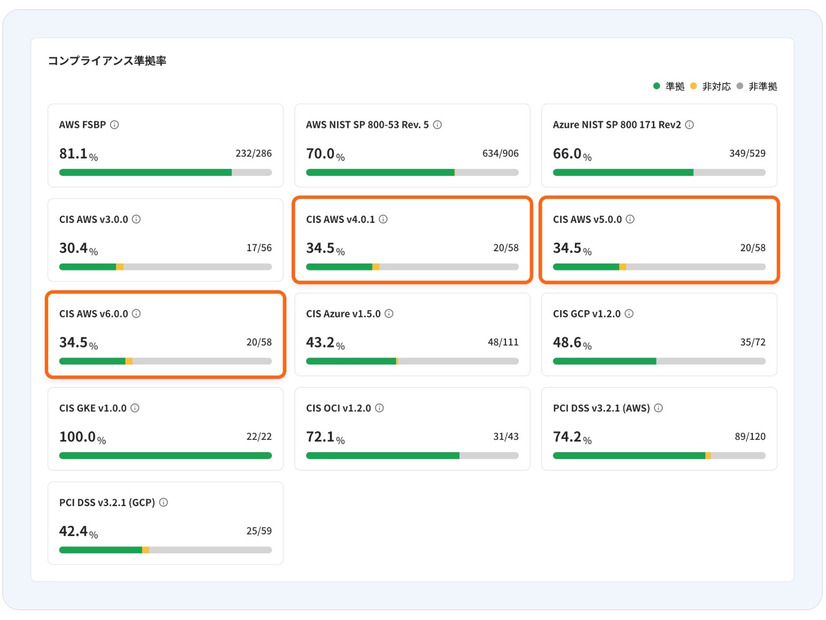Image resolution: width=826 pixels, height=620 pixels.
Task: Click info icon next to CIS AWS v6.0.0
Action: pos(136,313)
